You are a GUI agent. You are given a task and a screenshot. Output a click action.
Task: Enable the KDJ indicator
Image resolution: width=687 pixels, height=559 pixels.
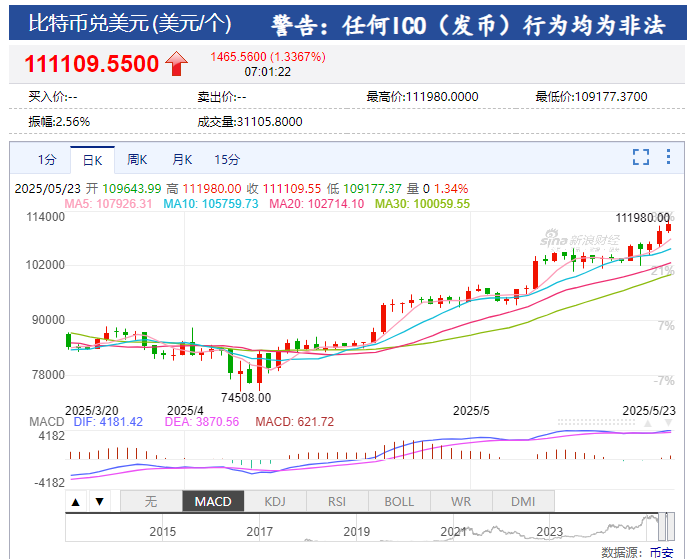275,501
